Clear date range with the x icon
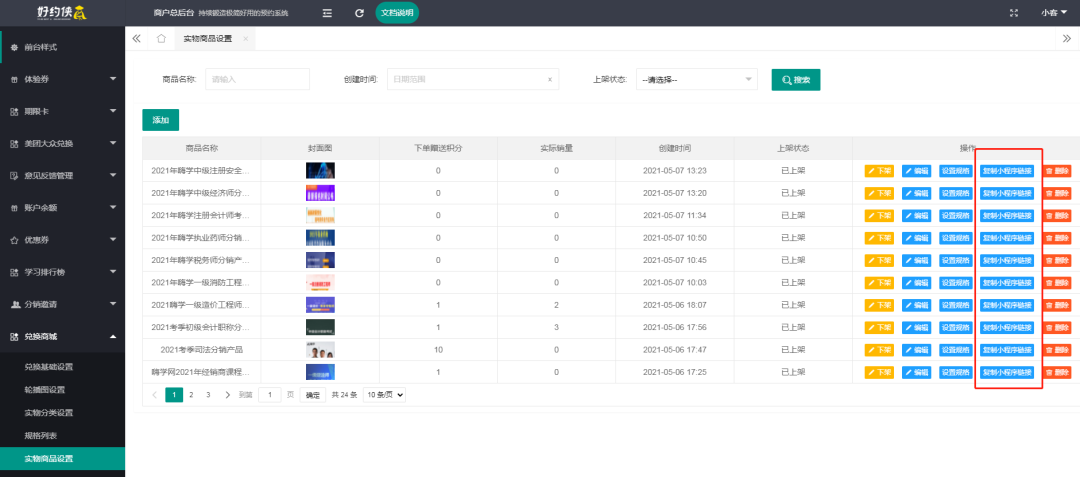This screenshot has height=477, width=1080. click(x=550, y=80)
